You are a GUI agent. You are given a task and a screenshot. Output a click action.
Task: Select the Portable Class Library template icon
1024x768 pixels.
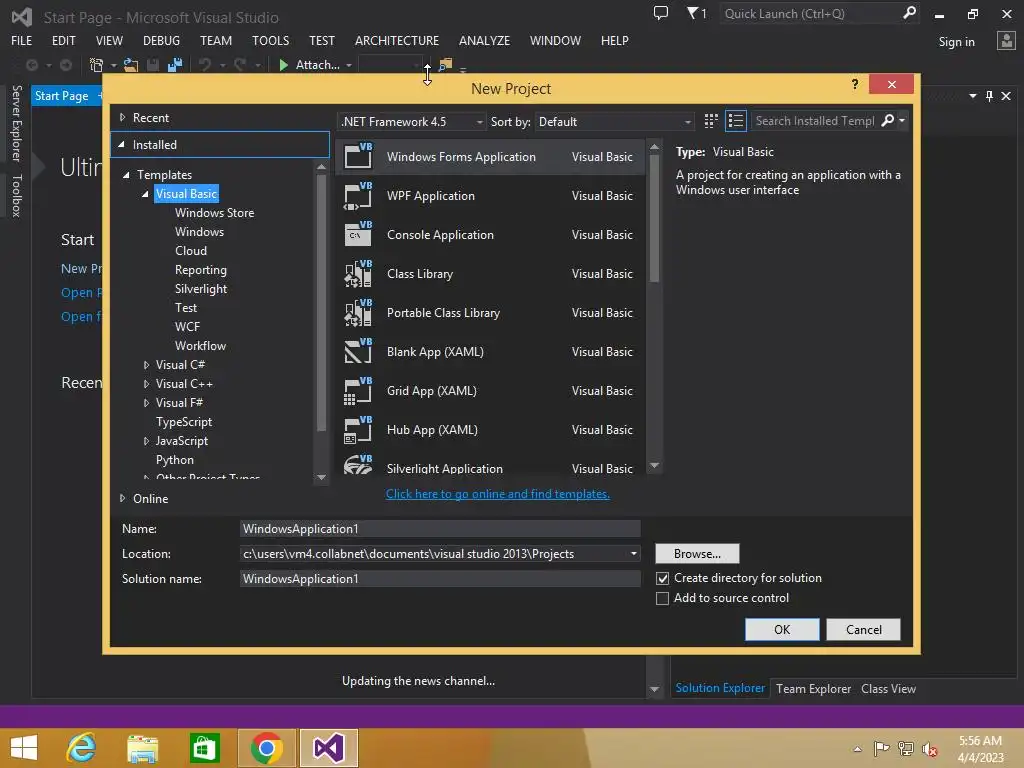pos(358,313)
